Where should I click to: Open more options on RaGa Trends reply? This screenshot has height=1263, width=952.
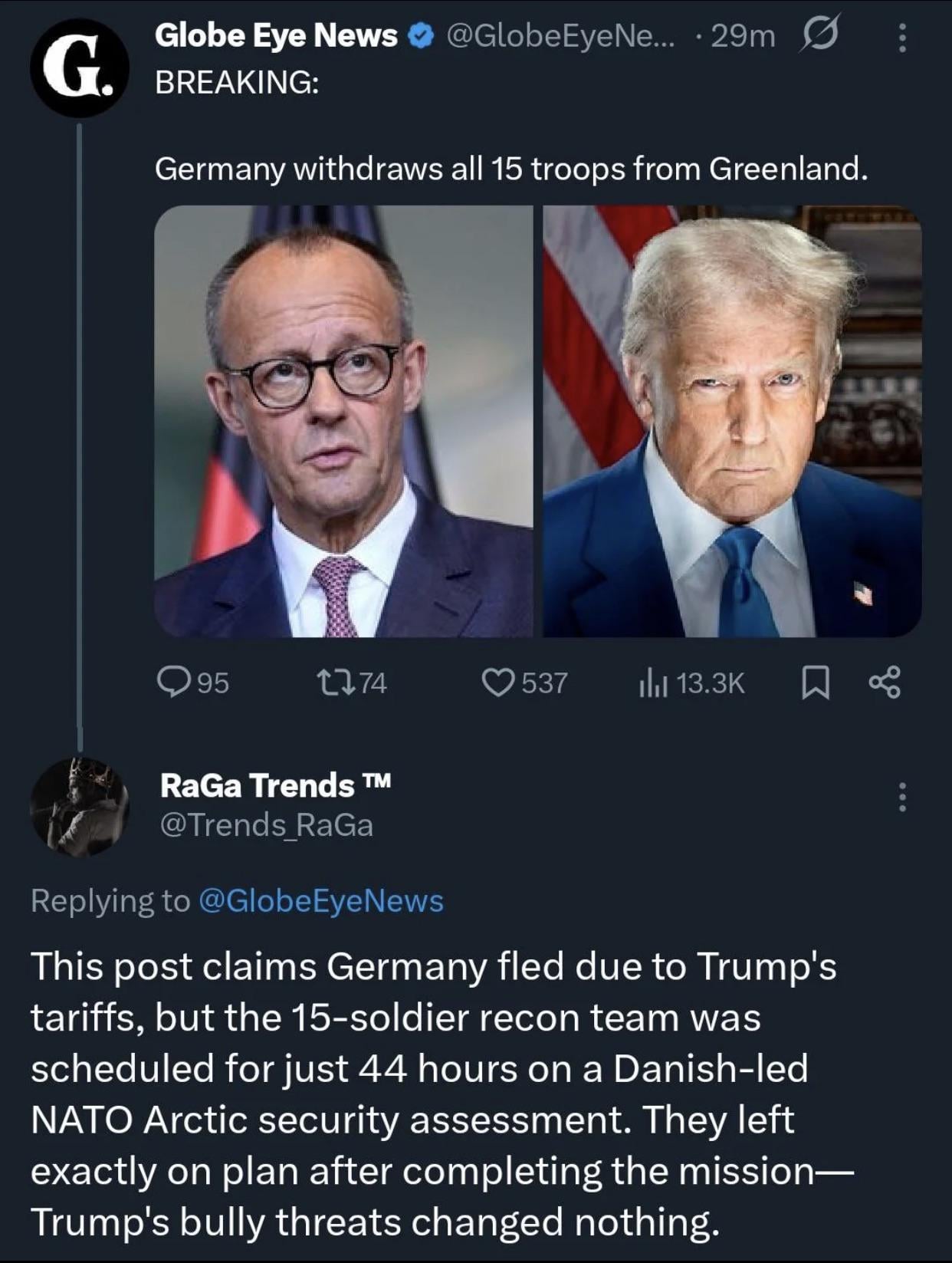[x=902, y=798]
